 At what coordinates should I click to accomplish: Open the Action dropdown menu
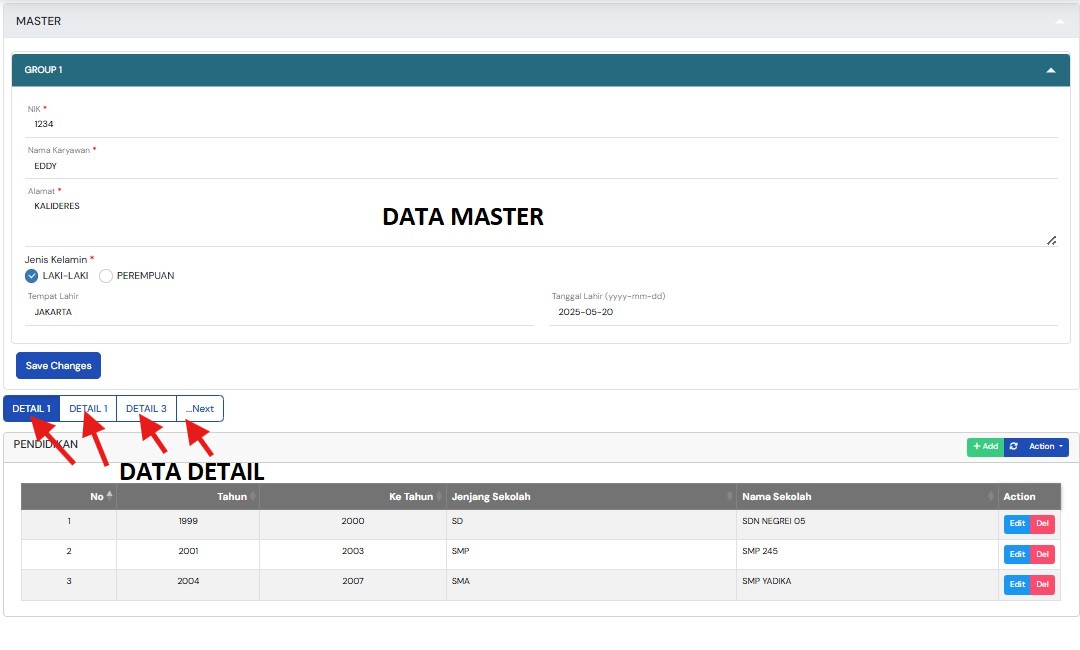[1046, 447]
